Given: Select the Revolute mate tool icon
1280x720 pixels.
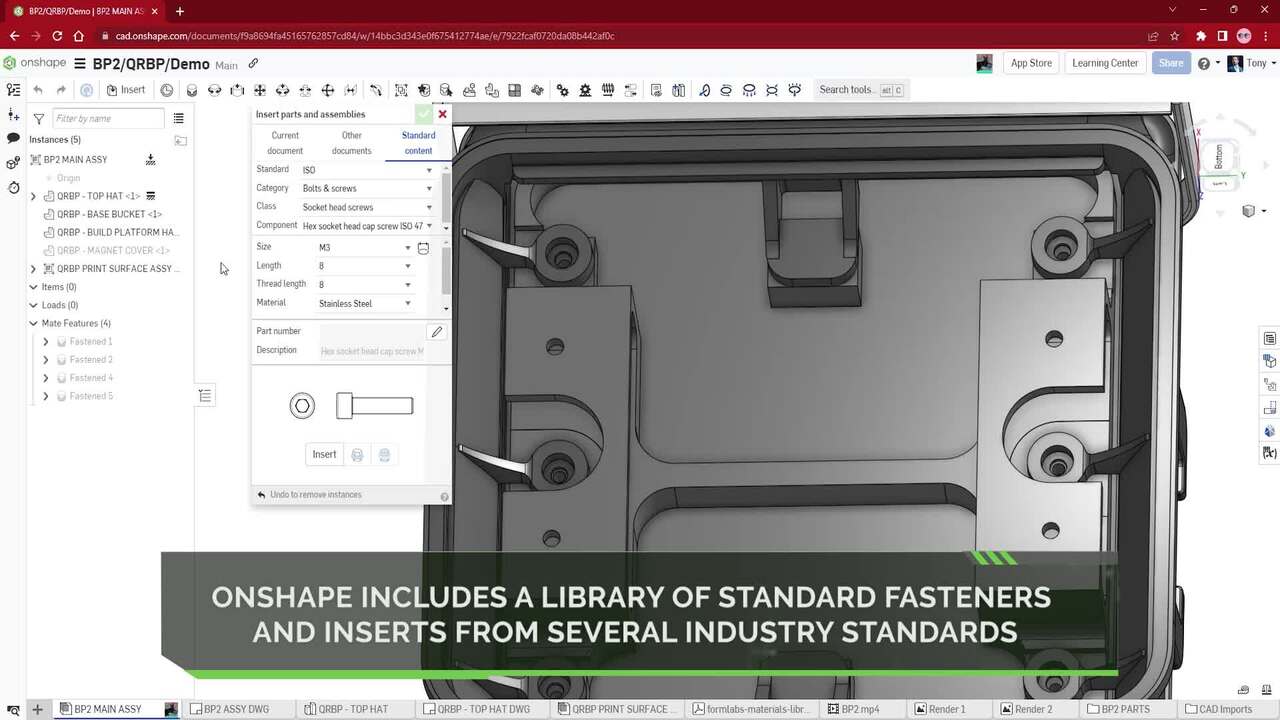Looking at the screenshot, I should tap(215, 90).
